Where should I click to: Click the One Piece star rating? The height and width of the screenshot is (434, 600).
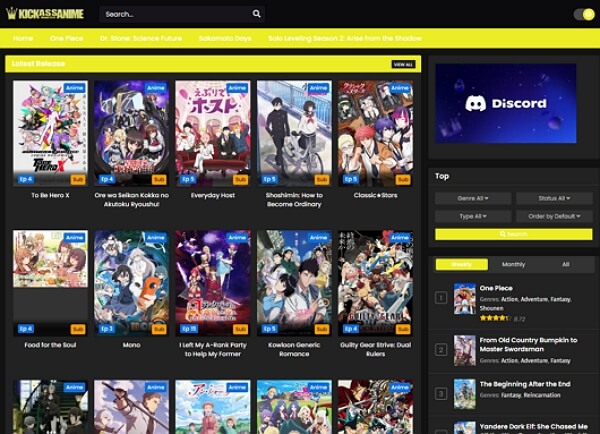point(494,318)
